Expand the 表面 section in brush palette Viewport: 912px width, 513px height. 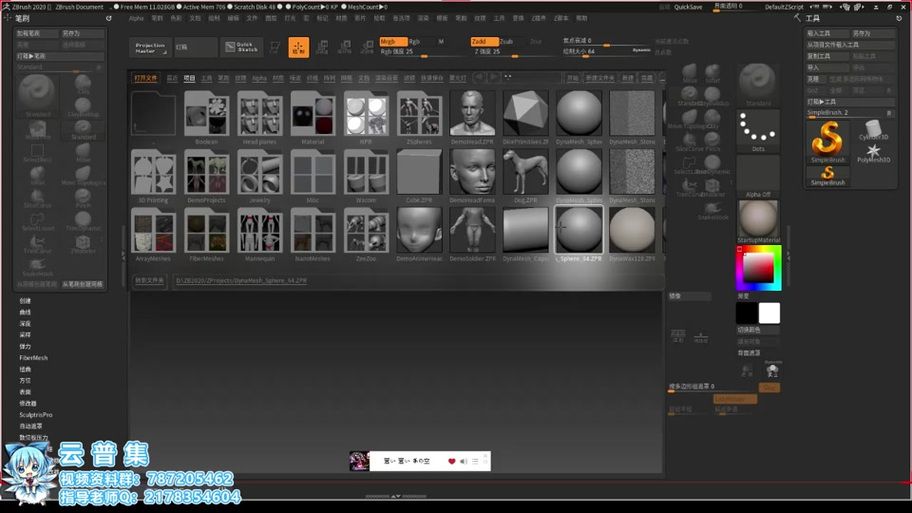tap(25, 392)
